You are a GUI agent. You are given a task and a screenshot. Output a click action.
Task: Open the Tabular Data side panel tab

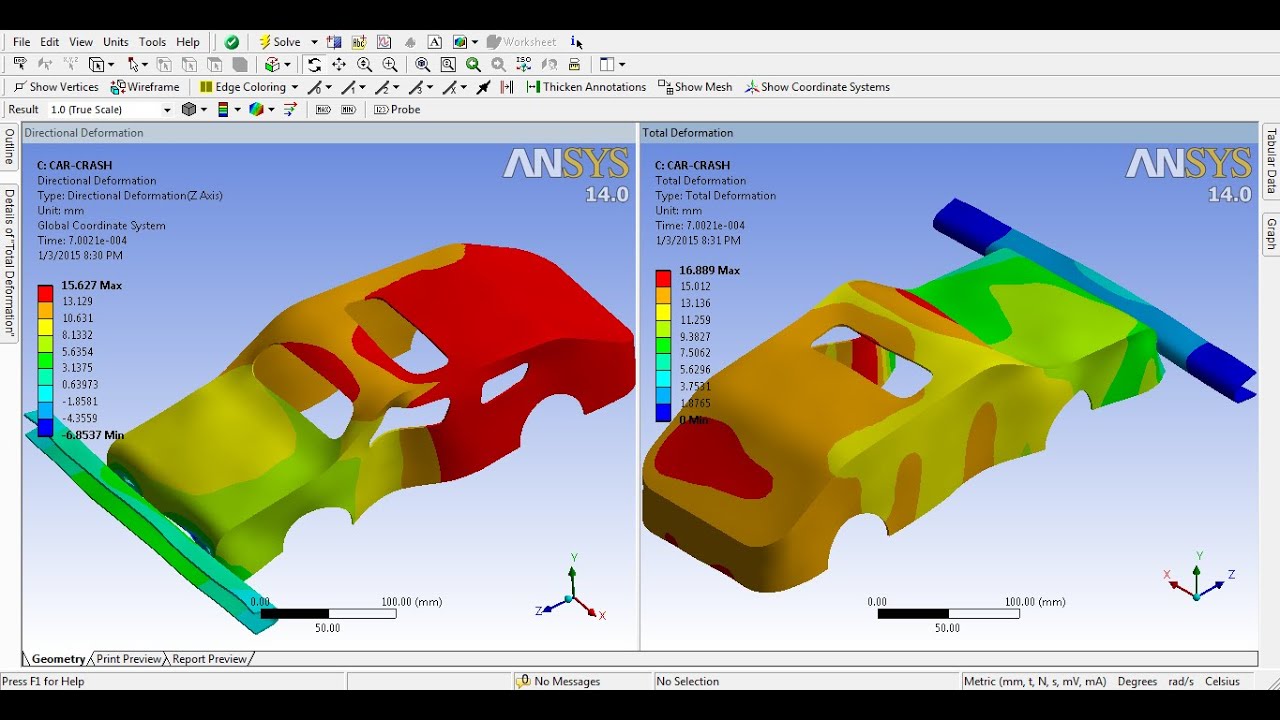pyautogui.click(x=1272, y=161)
